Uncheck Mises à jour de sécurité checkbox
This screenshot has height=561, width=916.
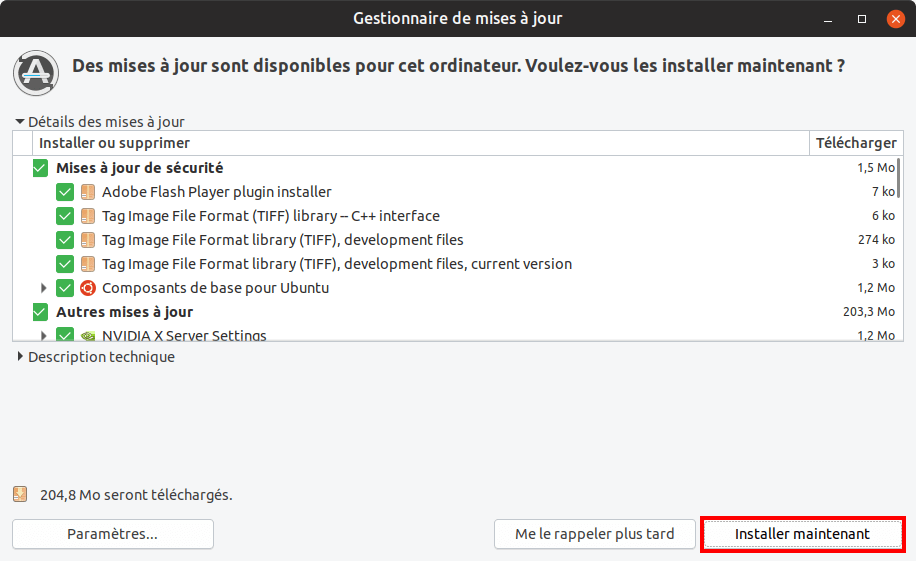[40, 168]
